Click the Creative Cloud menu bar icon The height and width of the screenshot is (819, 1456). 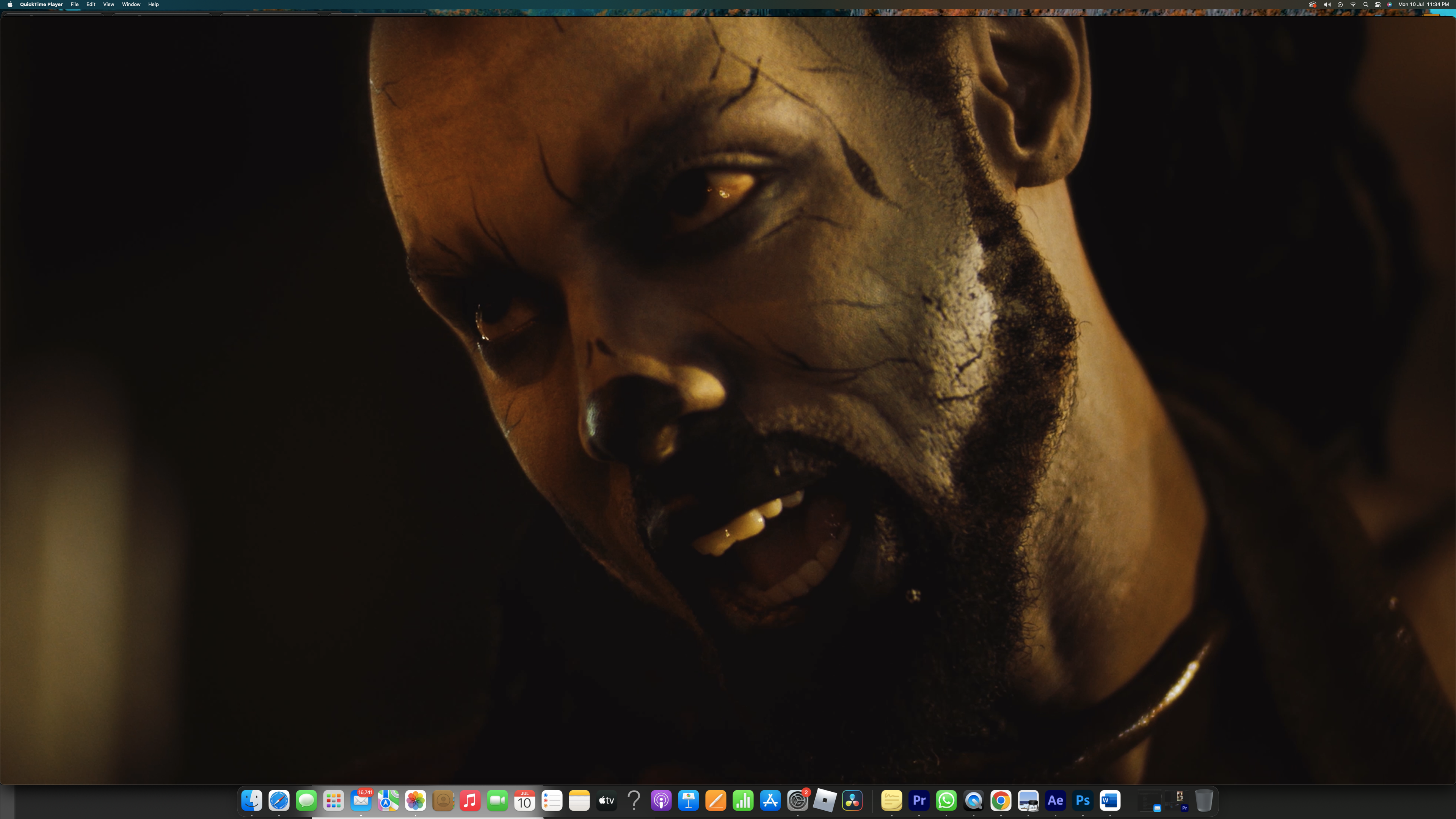click(1312, 5)
